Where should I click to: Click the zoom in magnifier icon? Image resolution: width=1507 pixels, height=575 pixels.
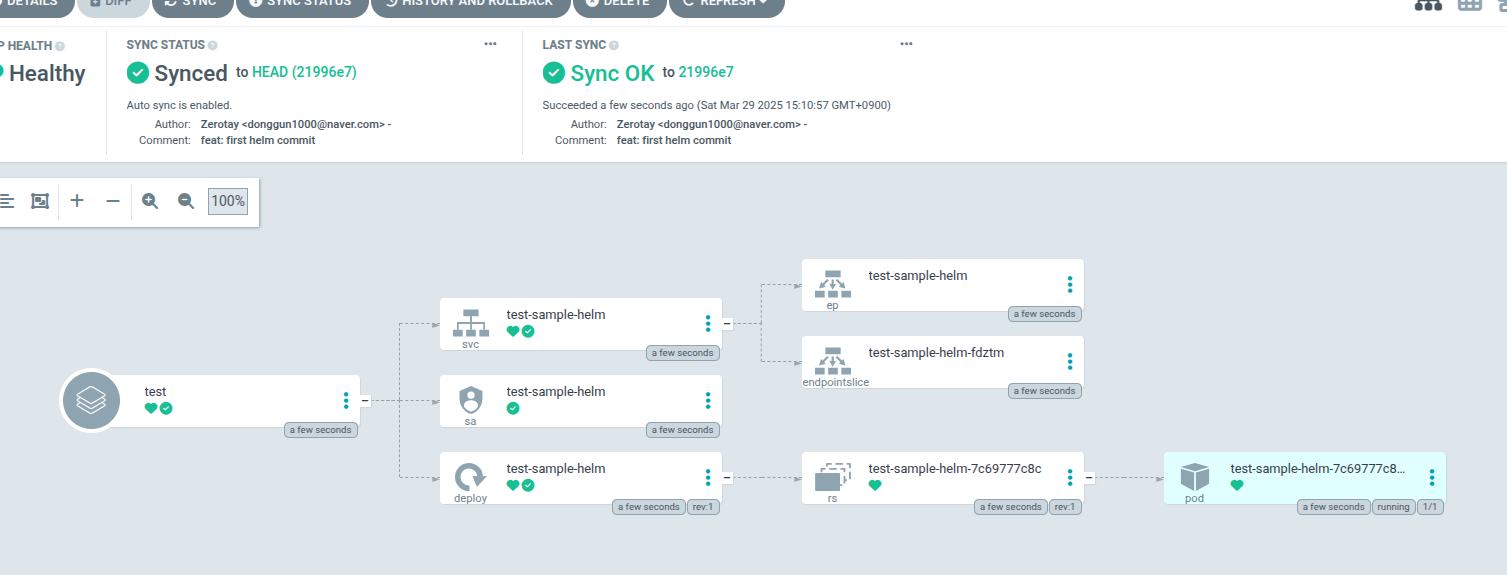[150, 201]
